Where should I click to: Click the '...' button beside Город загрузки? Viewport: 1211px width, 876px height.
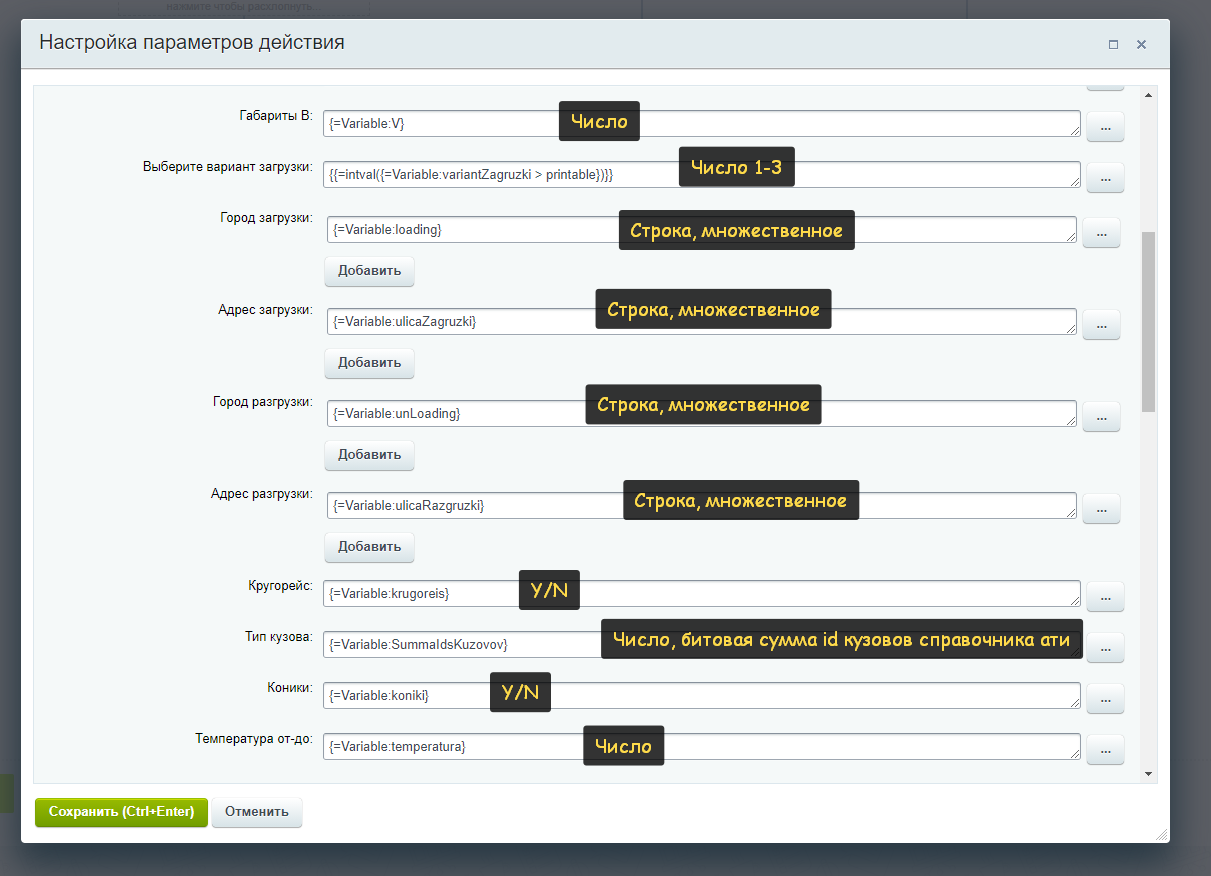click(x=1101, y=233)
